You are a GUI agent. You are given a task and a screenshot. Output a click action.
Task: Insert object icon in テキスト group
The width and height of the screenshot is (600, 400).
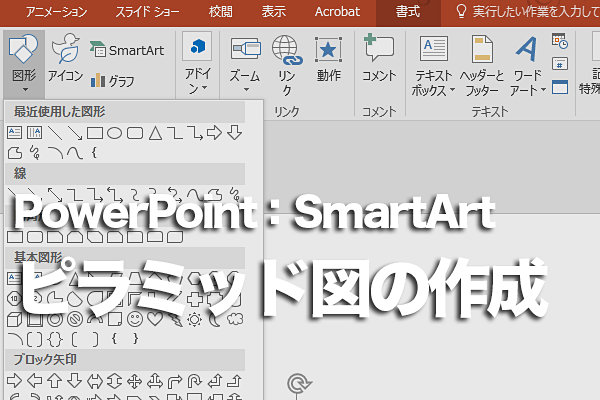560,87
